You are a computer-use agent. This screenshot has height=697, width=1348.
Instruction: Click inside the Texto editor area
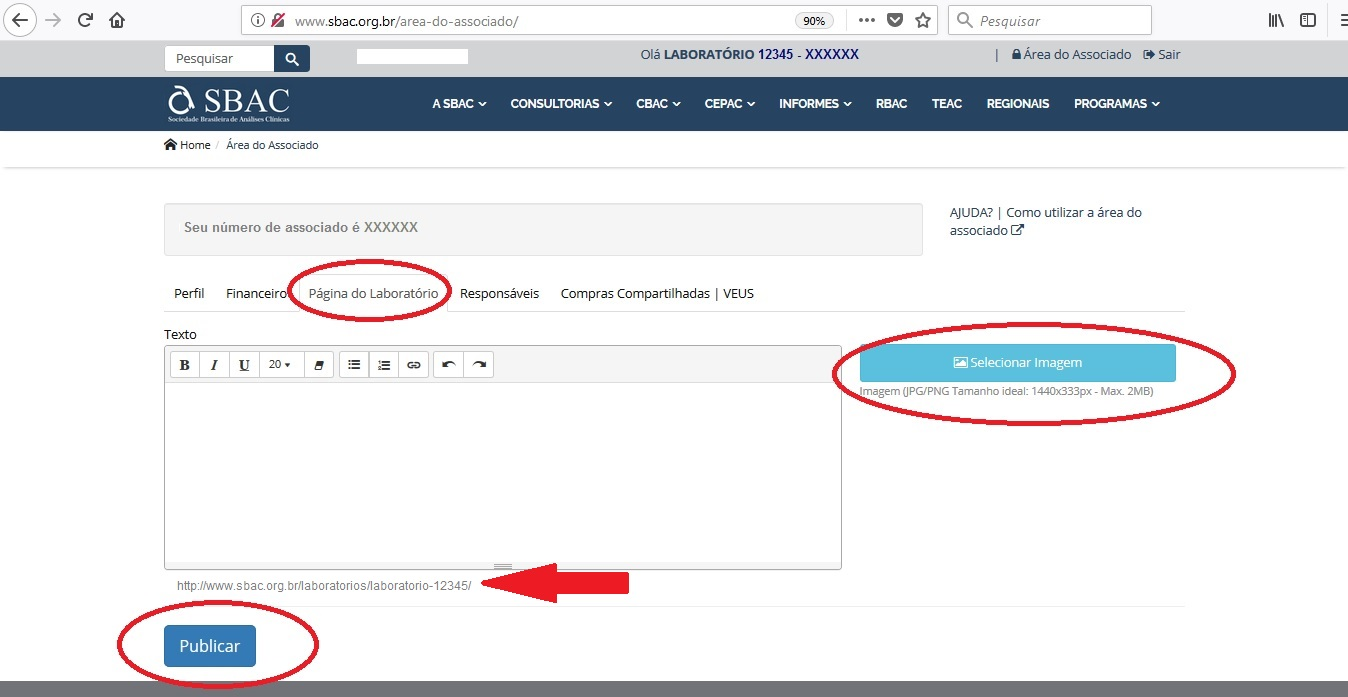click(x=503, y=472)
